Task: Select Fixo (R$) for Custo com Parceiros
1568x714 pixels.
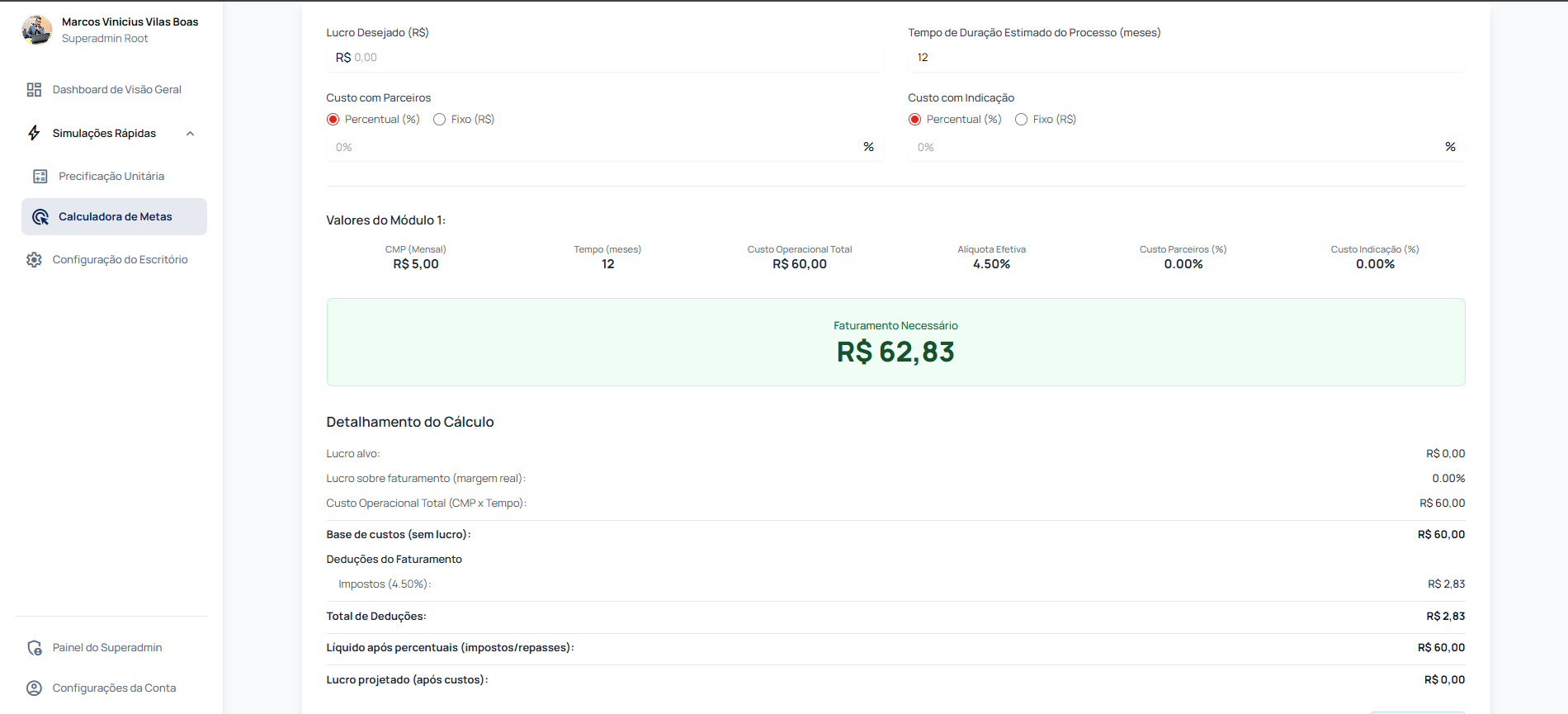Action: click(440, 120)
